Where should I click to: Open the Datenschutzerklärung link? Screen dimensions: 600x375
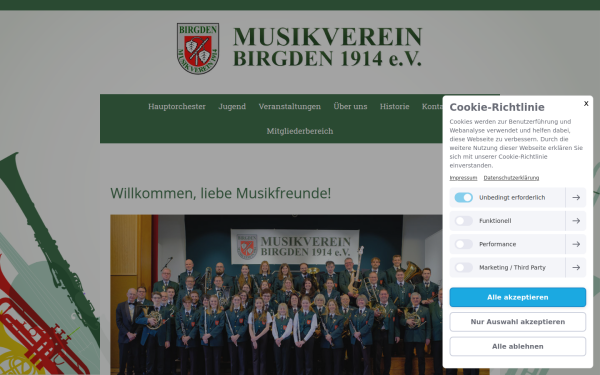tap(511, 178)
